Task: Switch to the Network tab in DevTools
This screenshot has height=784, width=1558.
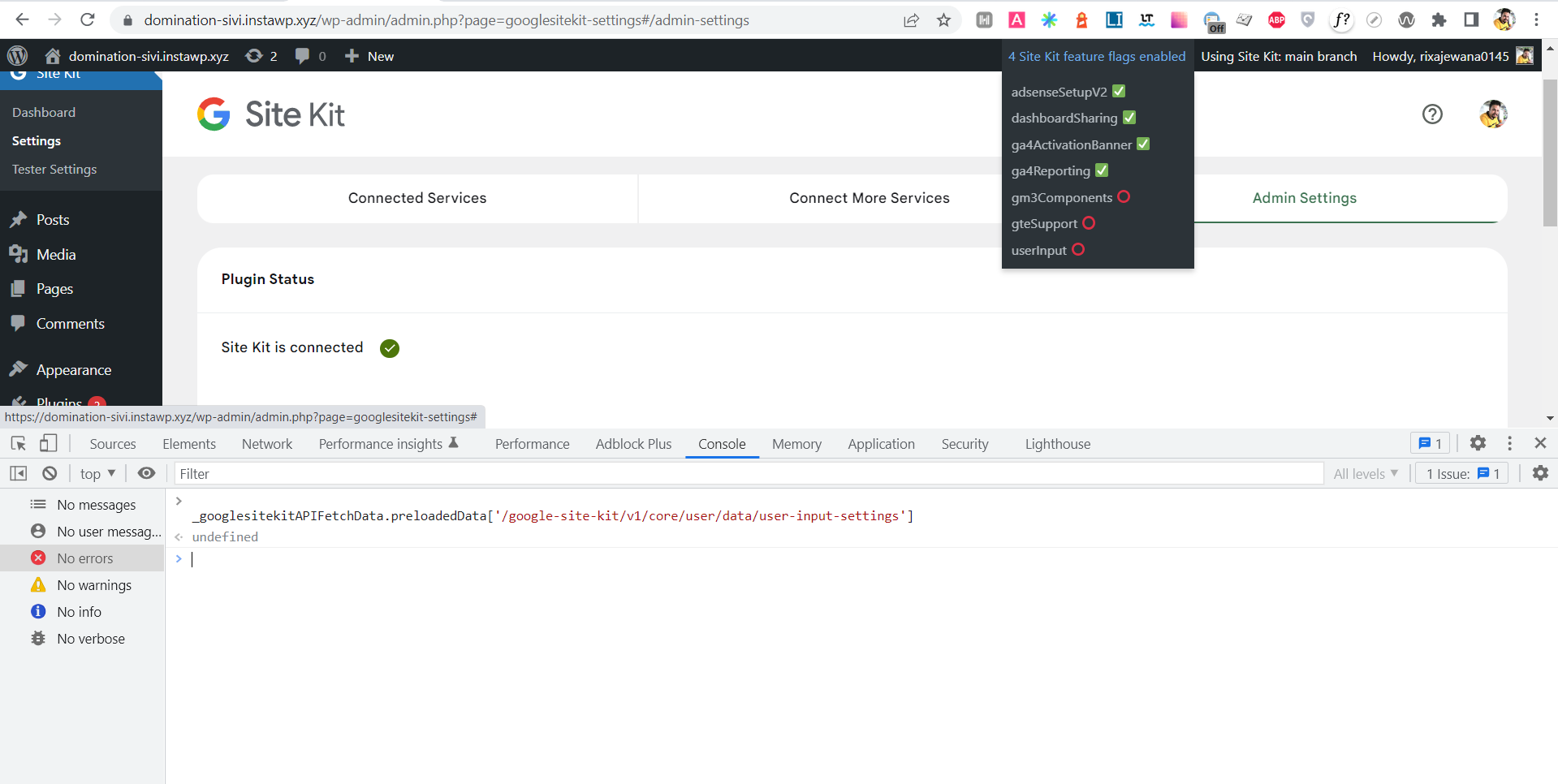Action: pyautogui.click(x=266, y=444)
